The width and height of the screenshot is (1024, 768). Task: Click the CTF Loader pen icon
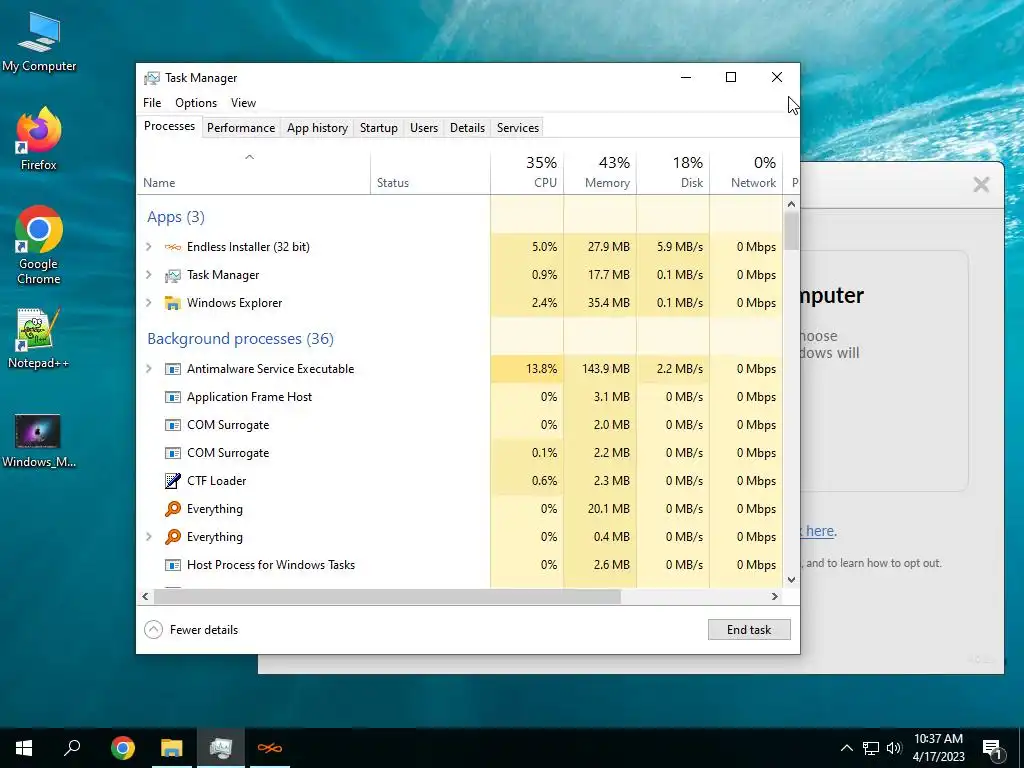click(x=172, y=481)
